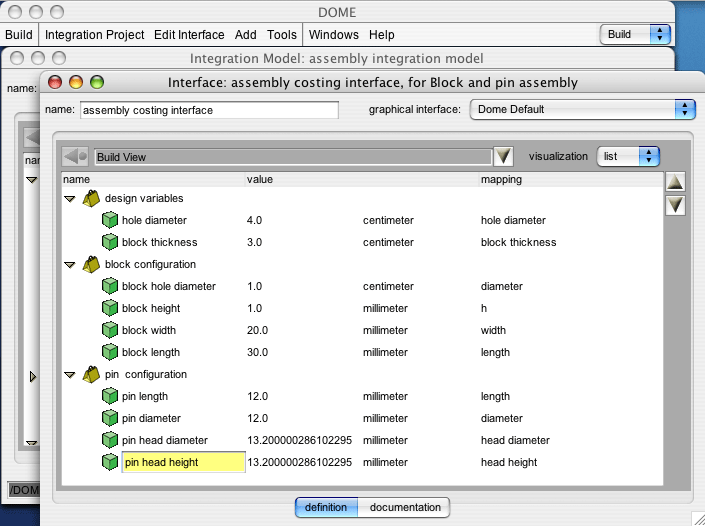The image size is (705, 526).
Task: Open the Windows menu
Action: [x=334, y=35]
